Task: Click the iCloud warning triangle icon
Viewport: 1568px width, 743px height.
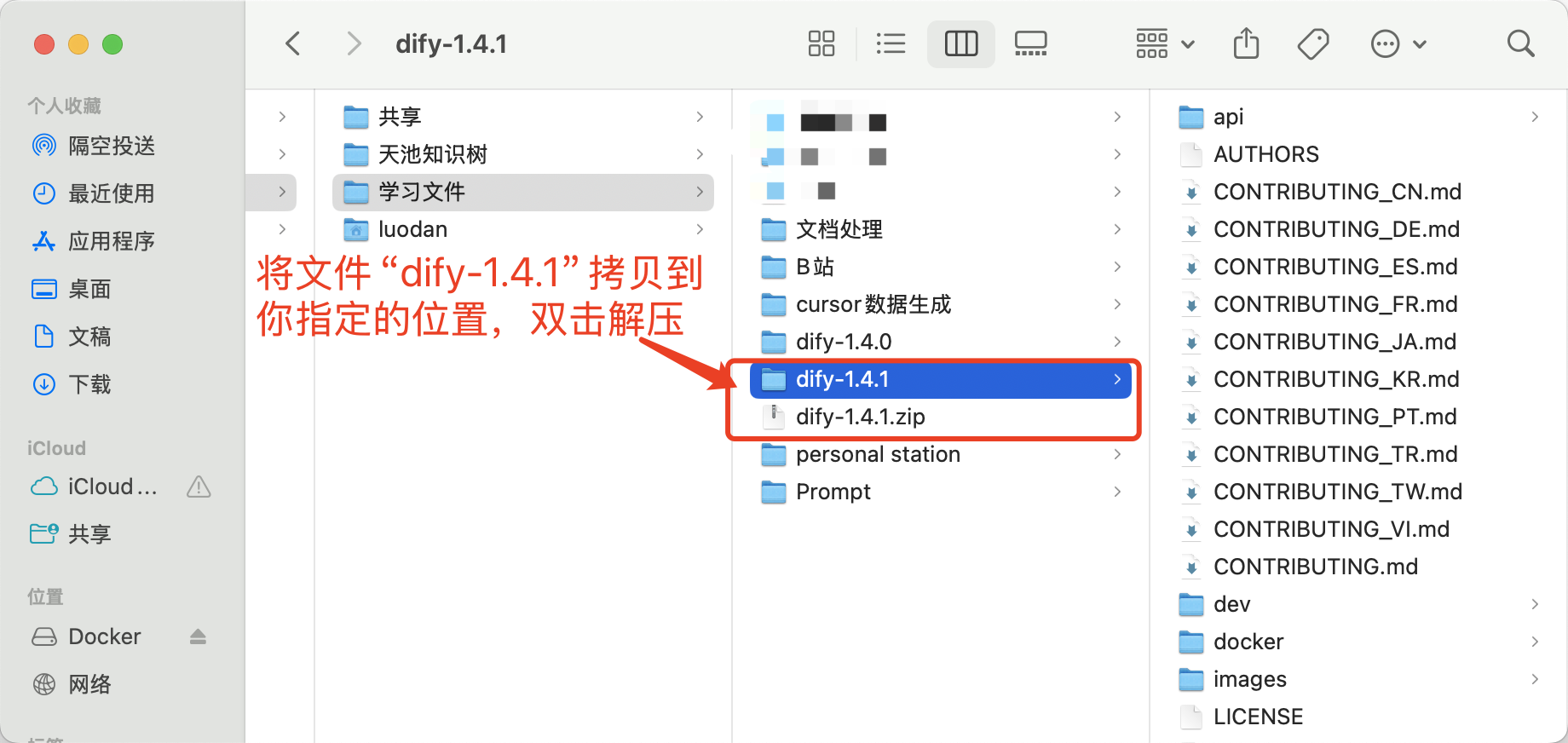Action: (x=199, y=487)
